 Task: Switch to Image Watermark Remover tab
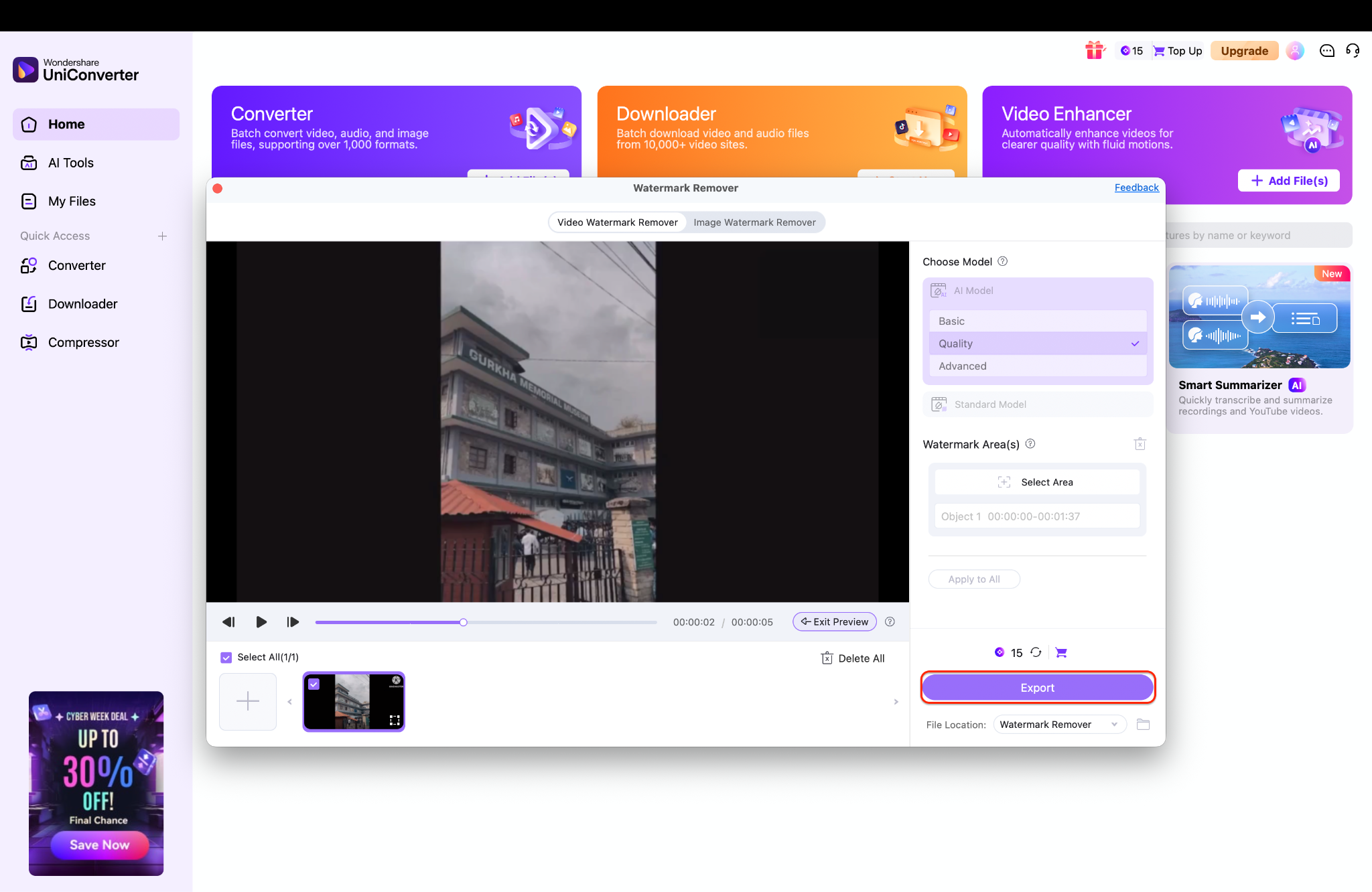coord(754,222)
